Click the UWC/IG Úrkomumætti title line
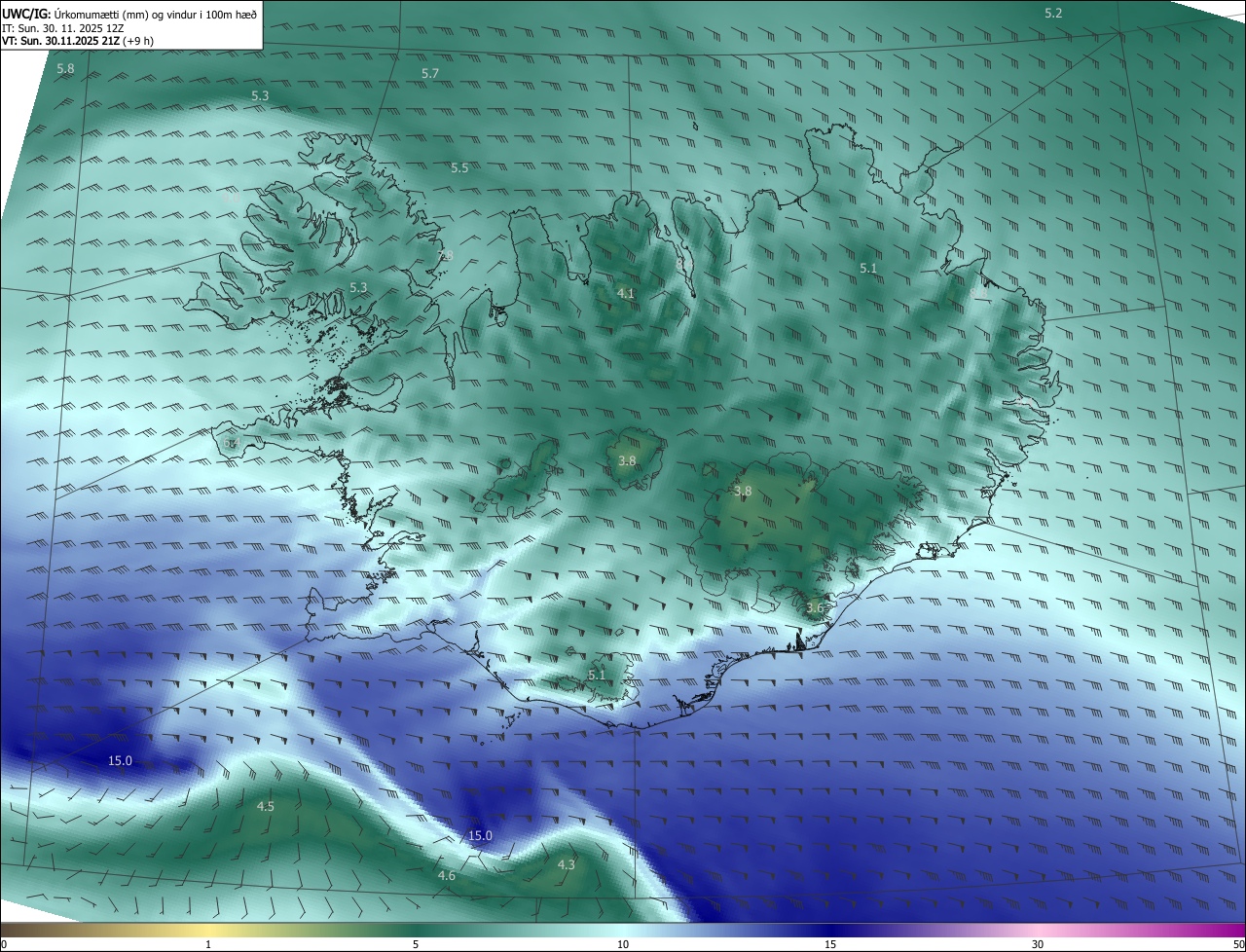 tap(129, 14)
